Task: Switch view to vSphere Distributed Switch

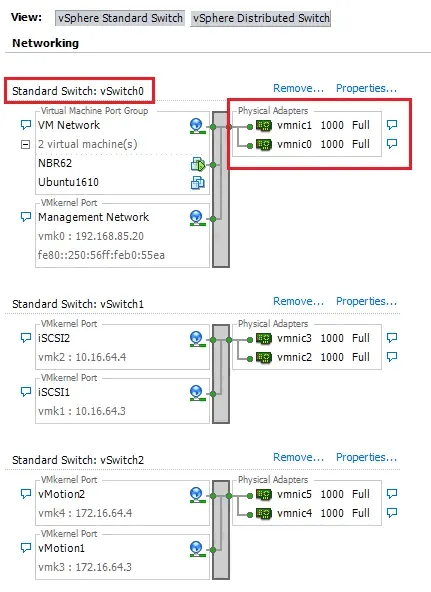Action: point(261,18)
